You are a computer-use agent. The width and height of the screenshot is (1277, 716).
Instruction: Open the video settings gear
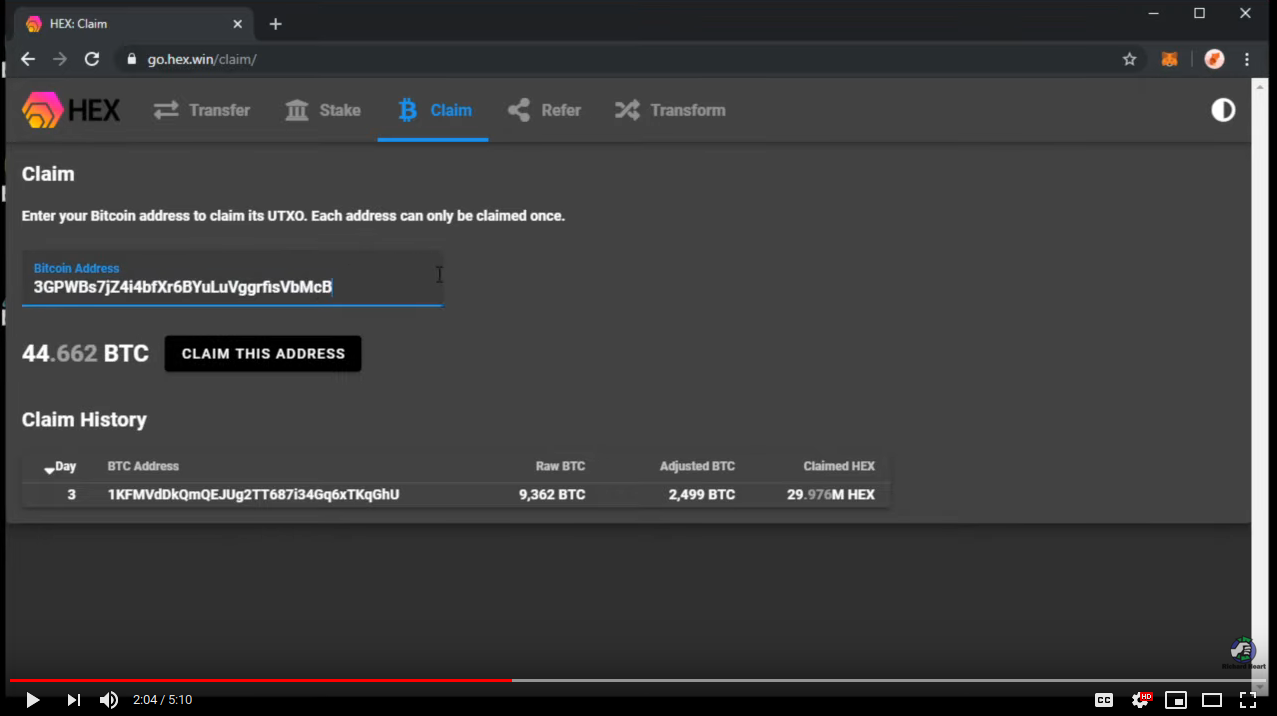click(x=1140, y=700)
